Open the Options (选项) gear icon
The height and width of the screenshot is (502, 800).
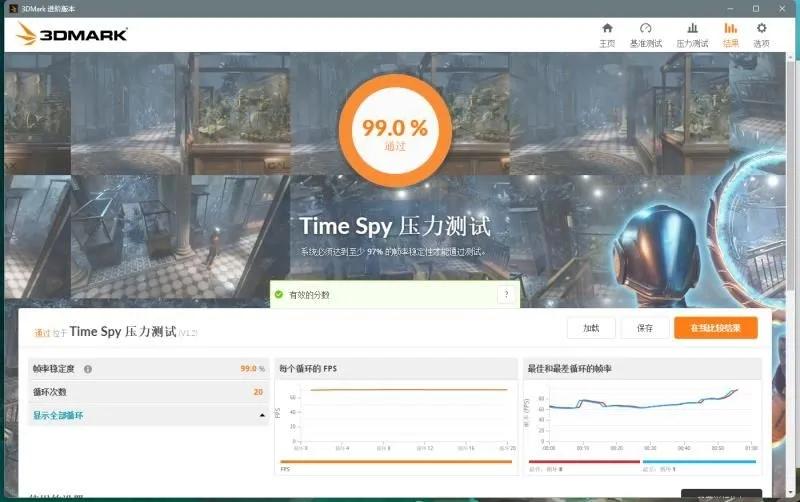(761, 28)
